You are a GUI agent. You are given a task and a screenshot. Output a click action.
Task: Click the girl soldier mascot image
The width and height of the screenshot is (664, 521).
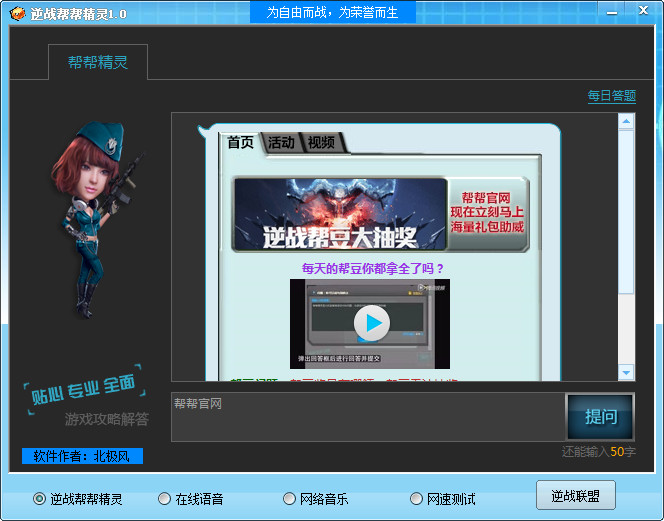click(x=96, y=219)
